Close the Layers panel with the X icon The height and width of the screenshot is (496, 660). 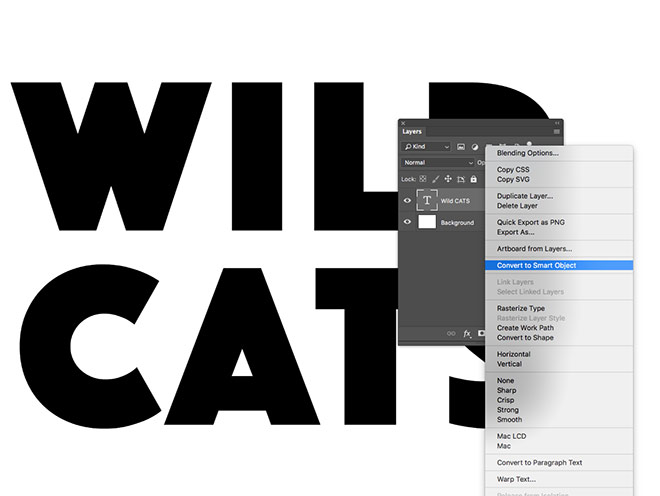(403, 123)
